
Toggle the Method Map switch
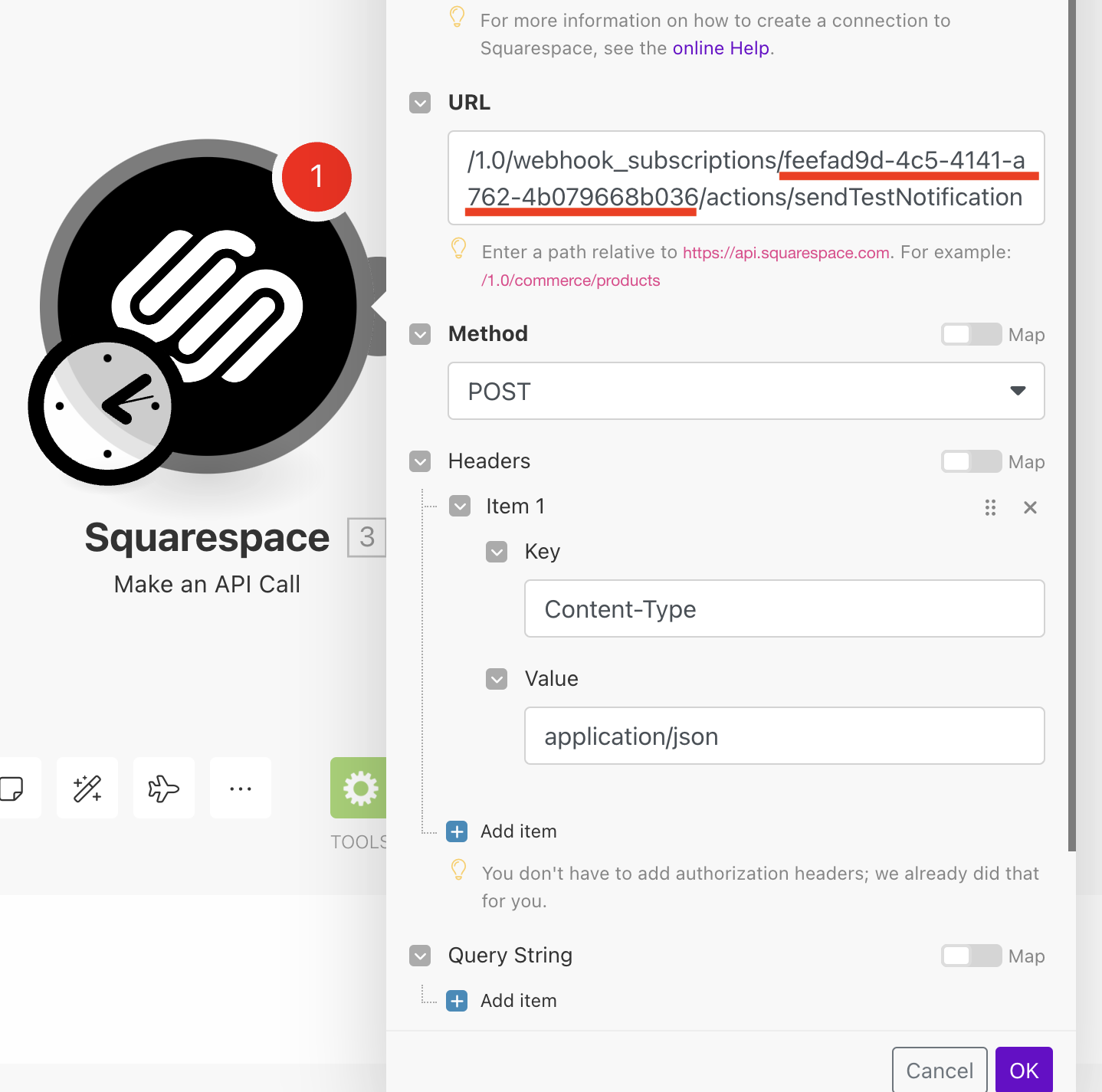pos(971,334)
